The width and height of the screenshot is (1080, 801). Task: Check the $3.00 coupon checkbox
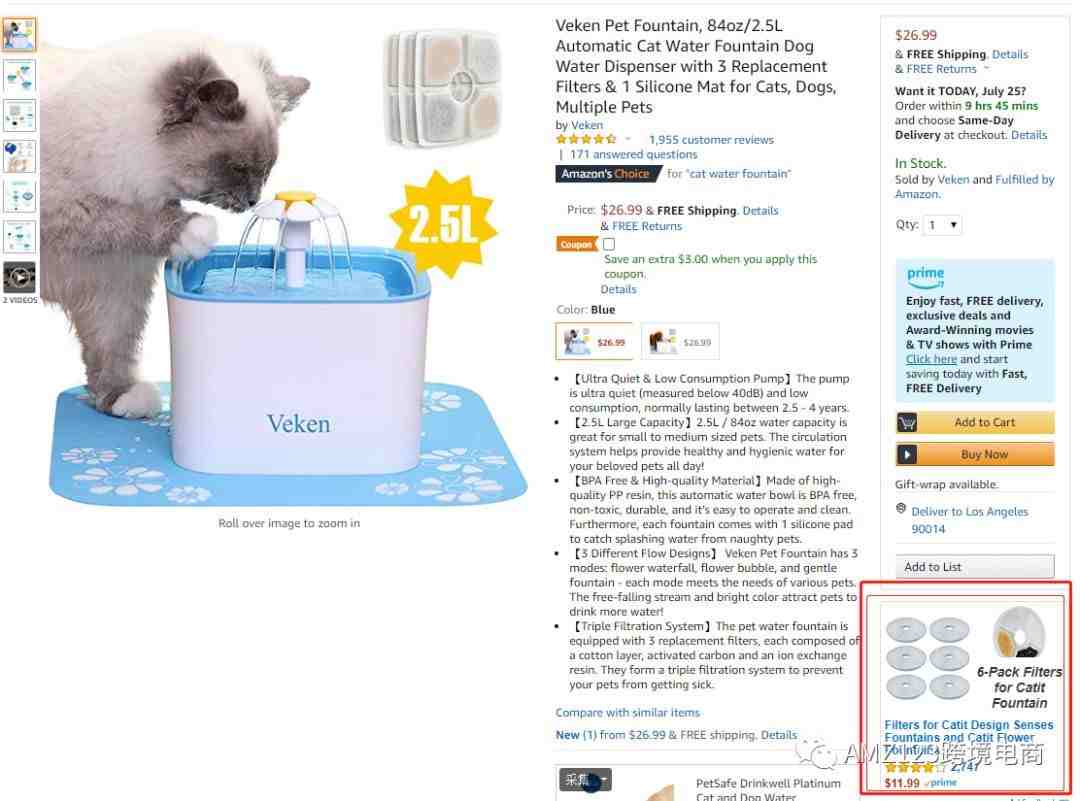(609, 244)
